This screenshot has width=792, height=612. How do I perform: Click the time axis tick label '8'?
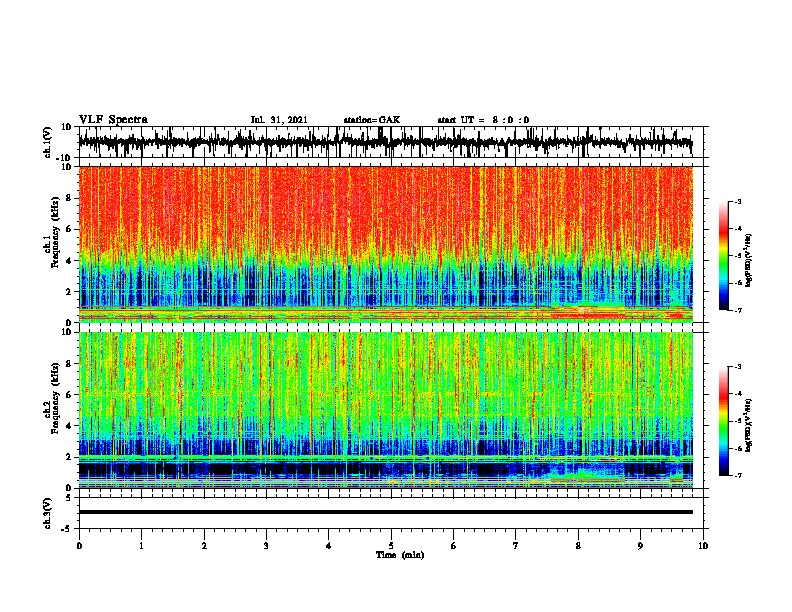[578, 546]
